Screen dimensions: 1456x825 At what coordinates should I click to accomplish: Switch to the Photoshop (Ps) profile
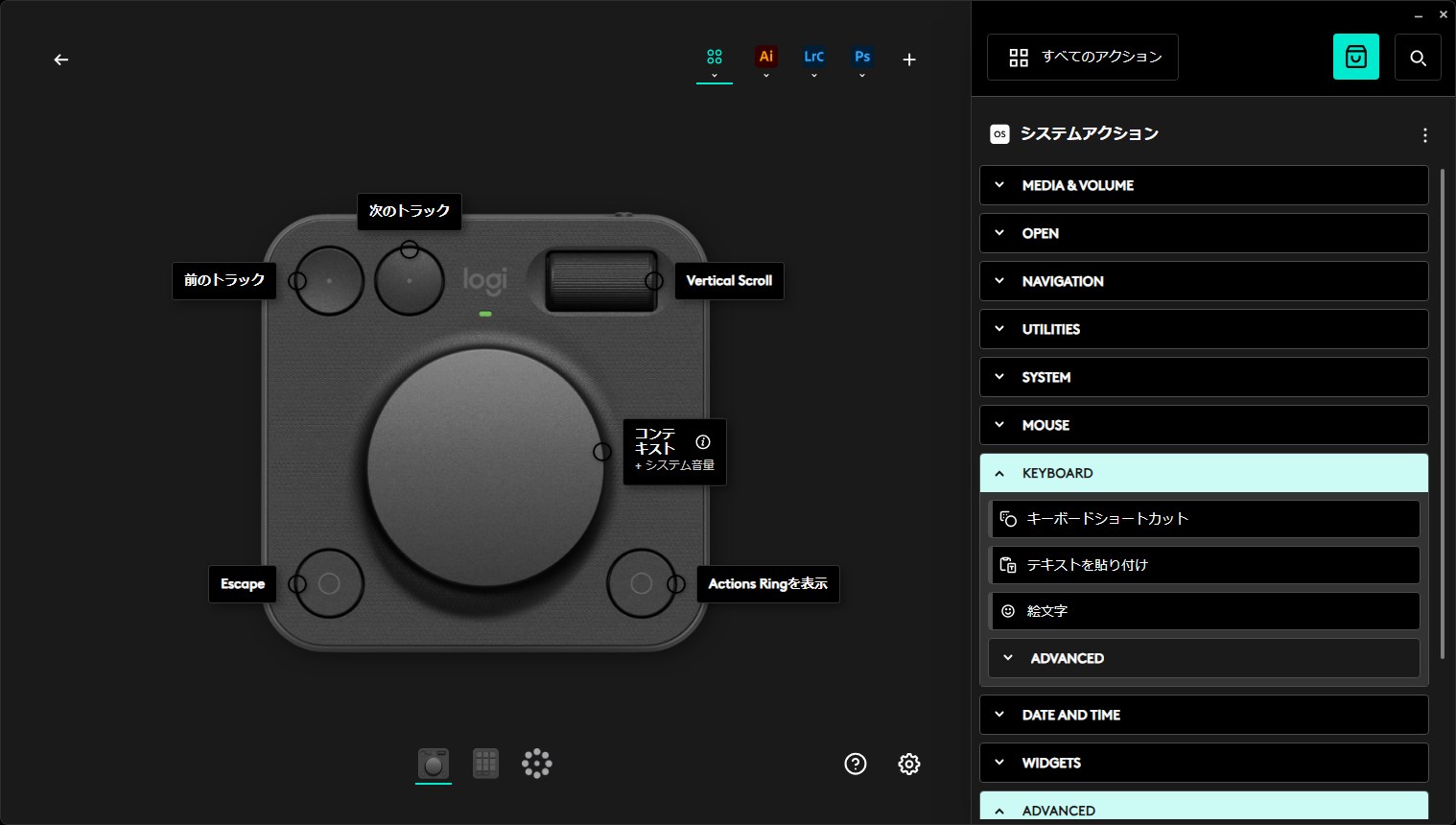(862, 57)
